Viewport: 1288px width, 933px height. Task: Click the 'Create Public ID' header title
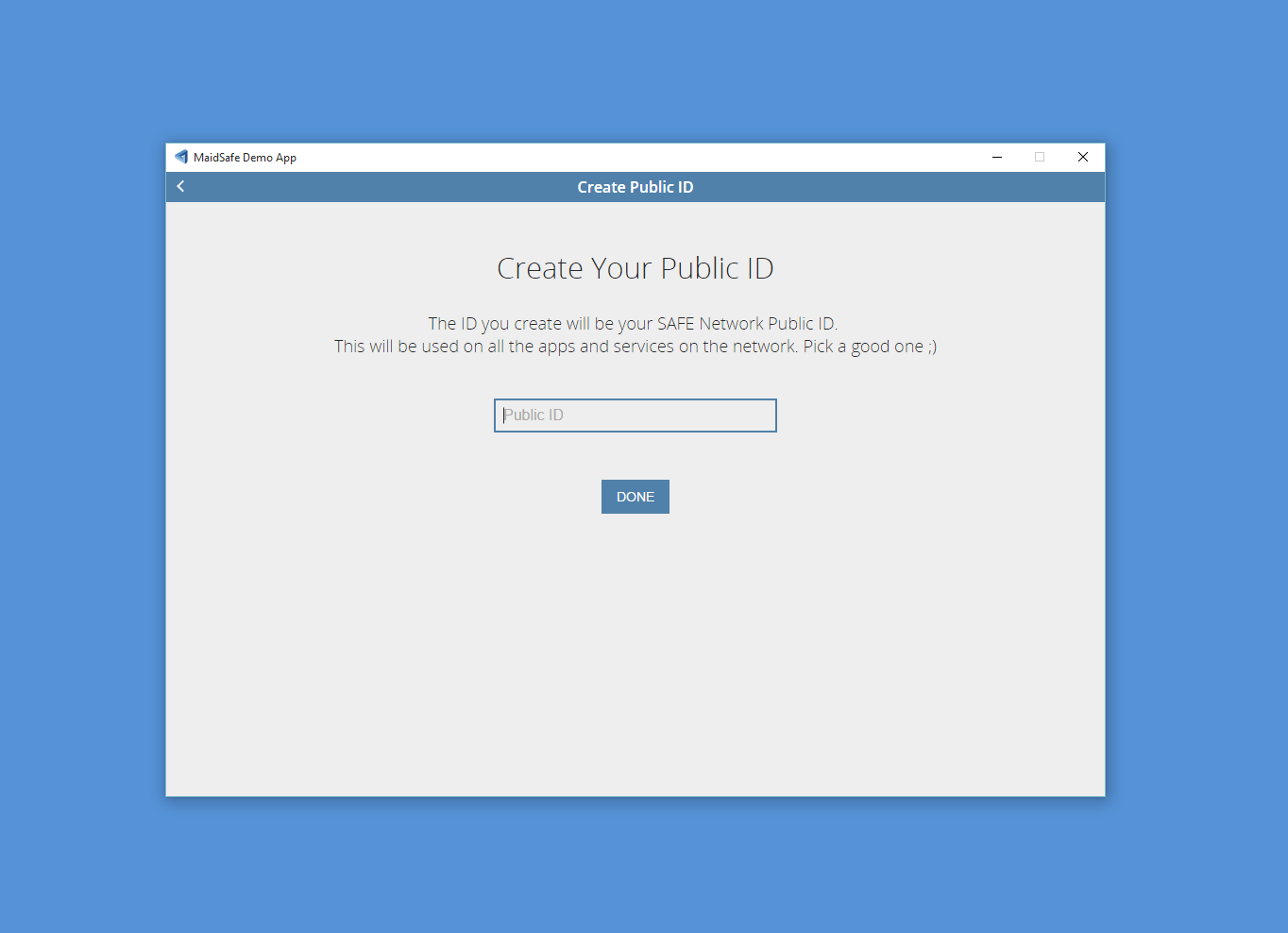pyautogui.click(x=636, y=187)
